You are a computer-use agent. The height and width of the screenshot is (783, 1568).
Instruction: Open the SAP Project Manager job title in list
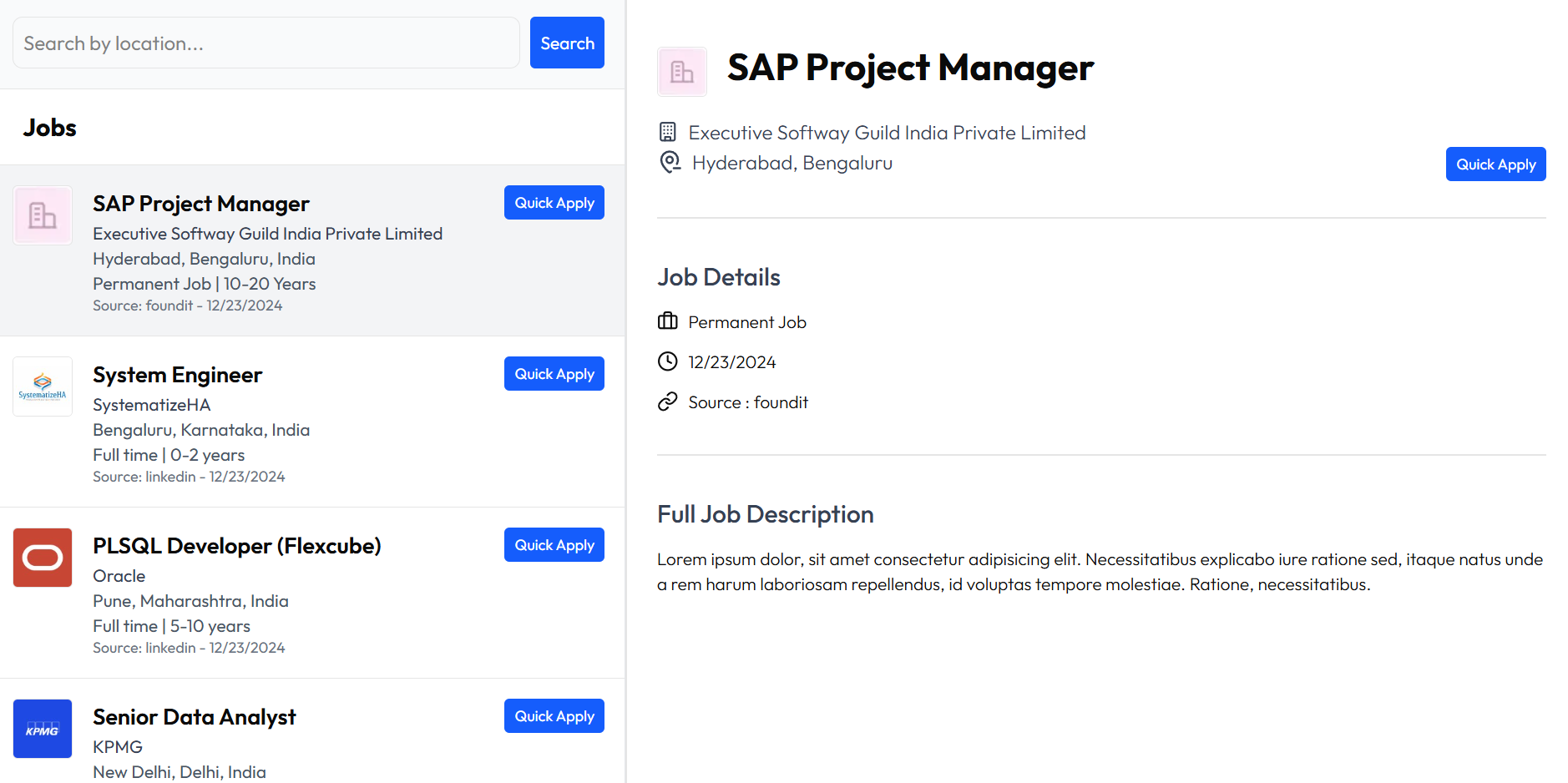pyautogui.click(x=201, y=204)
